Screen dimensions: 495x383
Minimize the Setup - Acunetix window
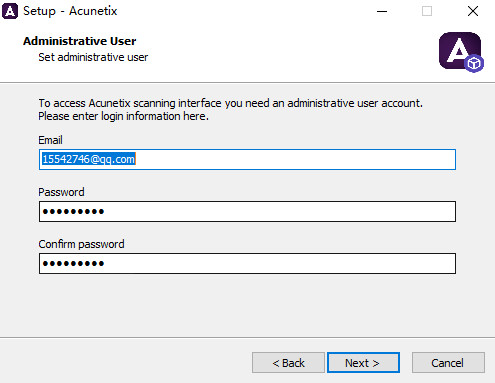[x=382, y=11]
